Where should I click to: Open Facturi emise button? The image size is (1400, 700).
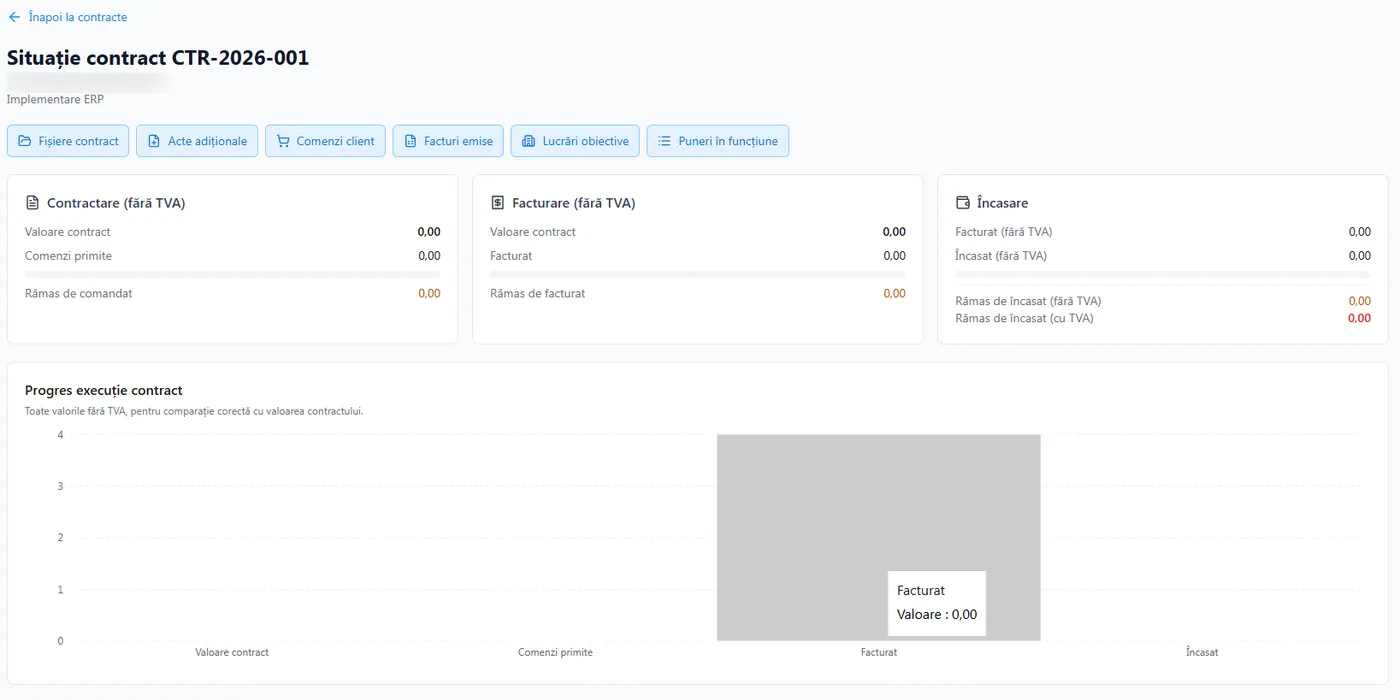[x=448, y=141]
